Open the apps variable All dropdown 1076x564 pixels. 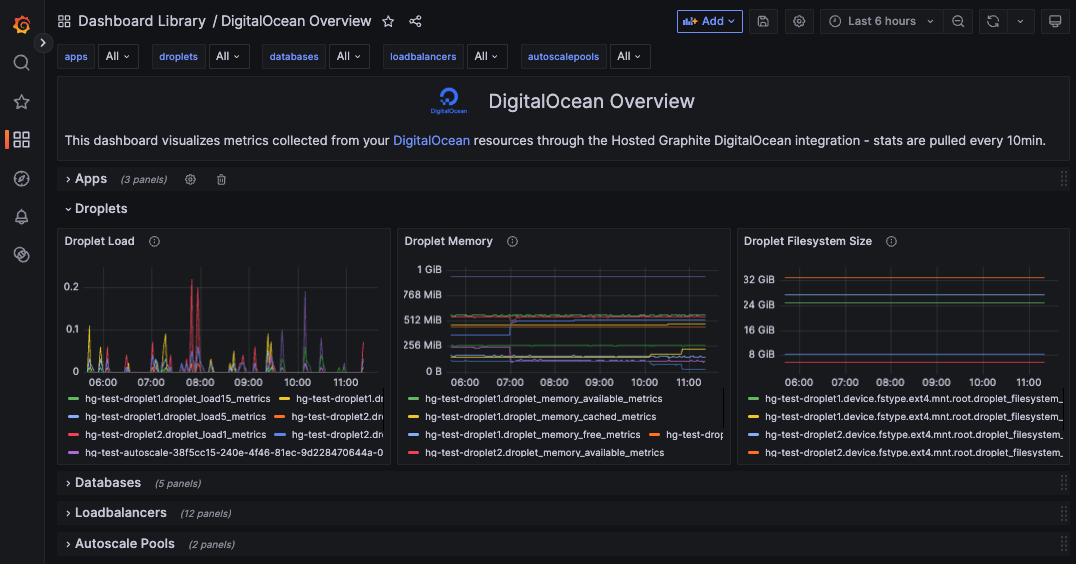click(x=118, y=56)
